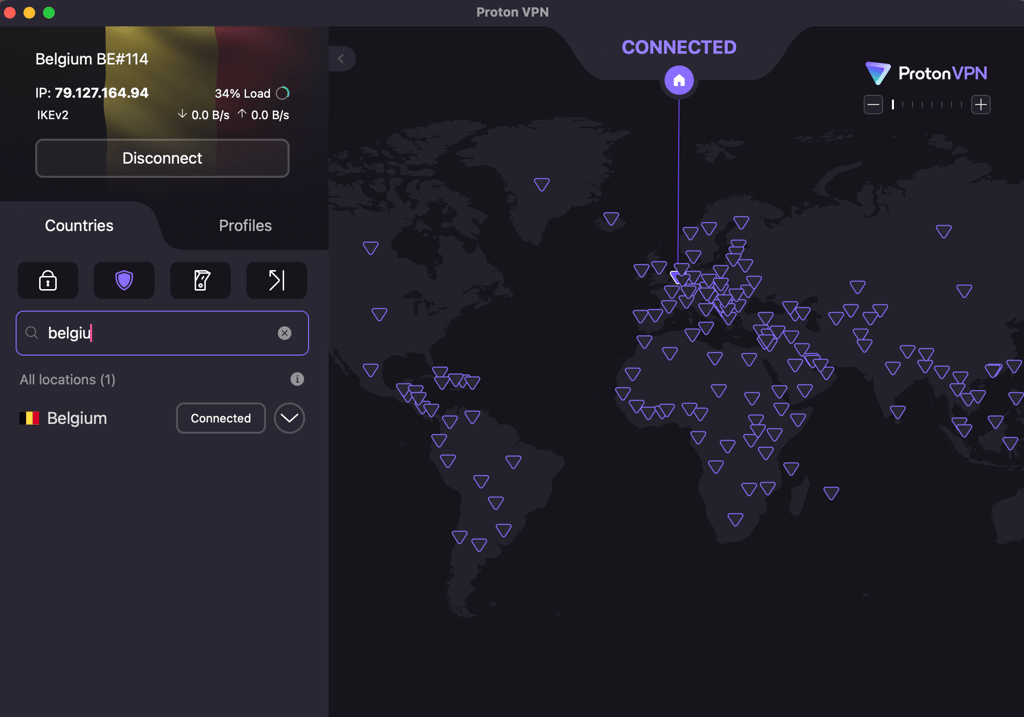The width and height of the screenshot is (1024, 717).
Task: Click the Connected button for Belgium
Action: point(221,418)
